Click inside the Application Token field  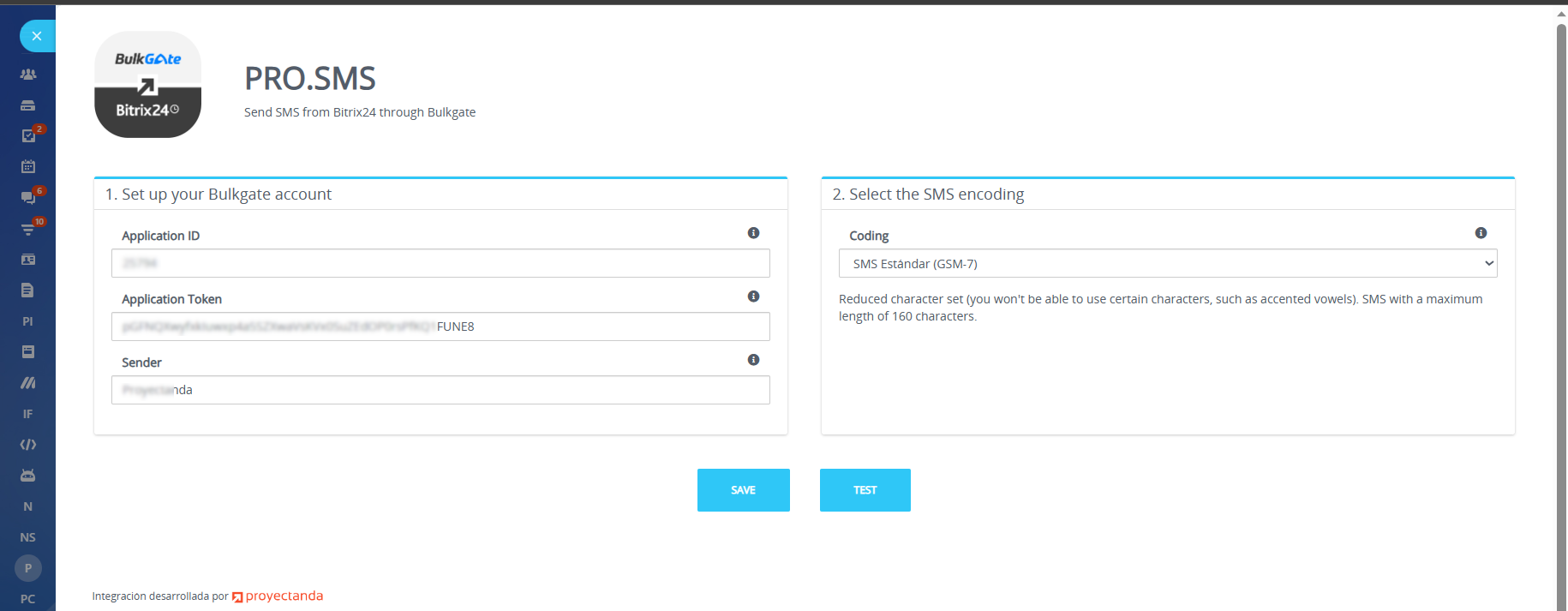440,327
